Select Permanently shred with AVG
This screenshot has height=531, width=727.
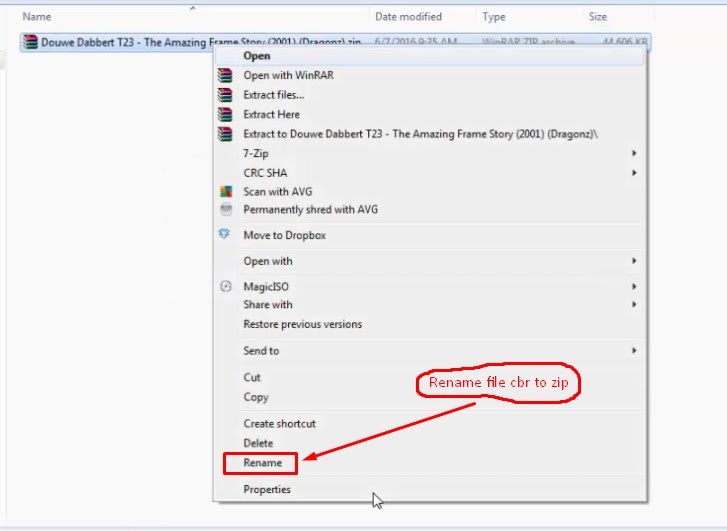click(430, 210)
